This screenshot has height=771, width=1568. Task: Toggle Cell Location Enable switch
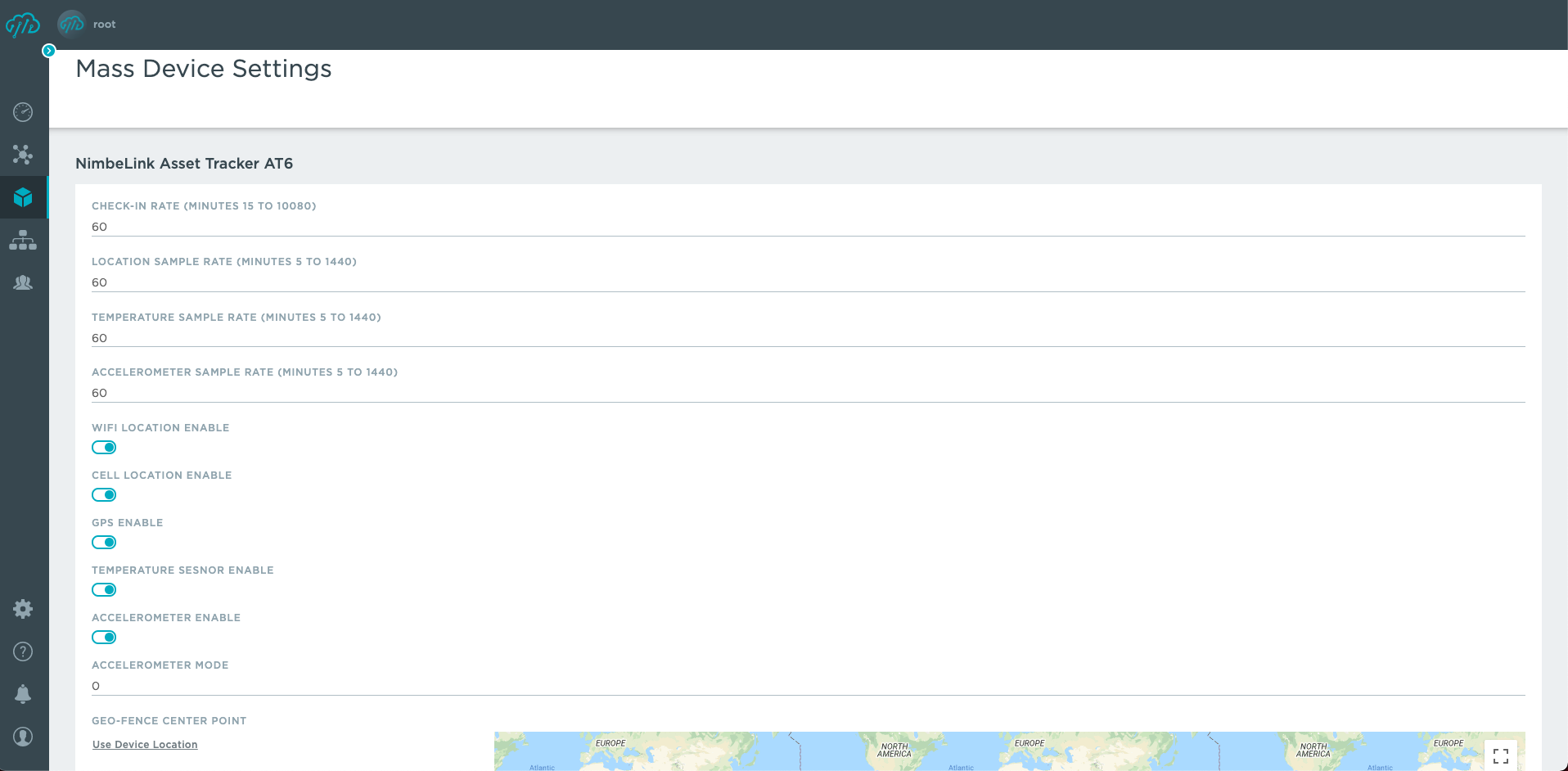pyautogui.click(x=104, y=495)
